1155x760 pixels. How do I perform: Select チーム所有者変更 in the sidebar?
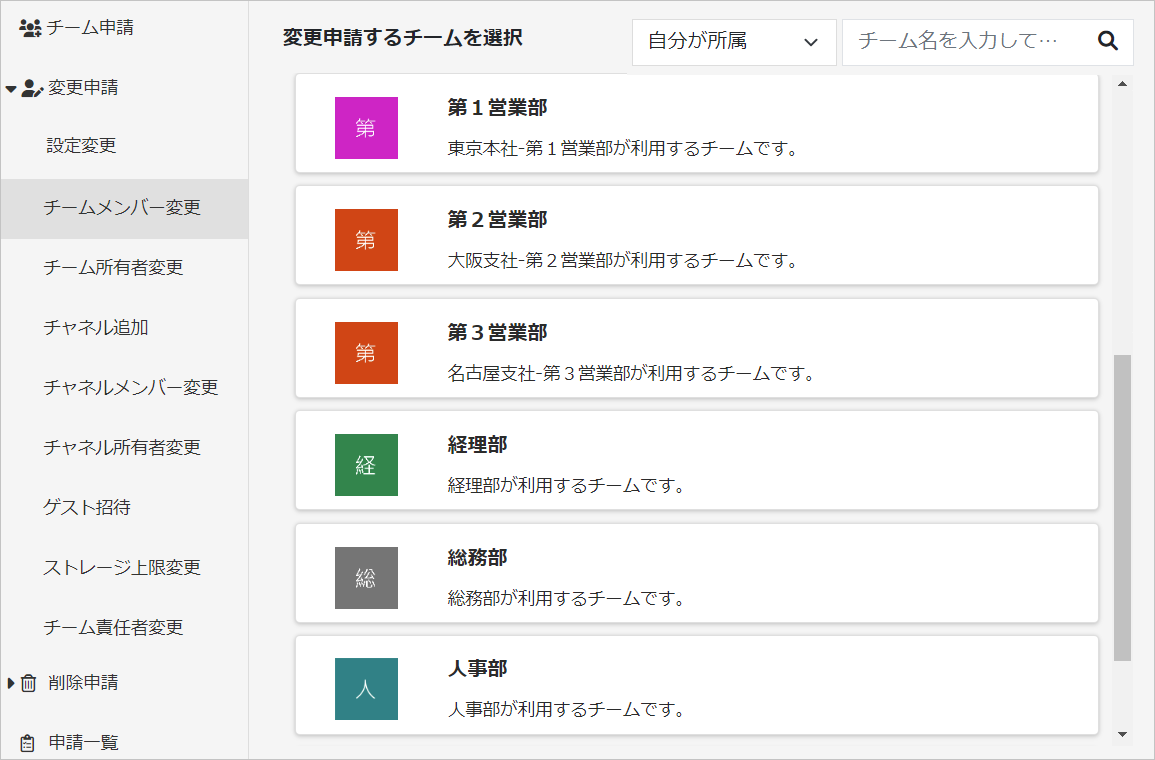(x=113, y=267)
